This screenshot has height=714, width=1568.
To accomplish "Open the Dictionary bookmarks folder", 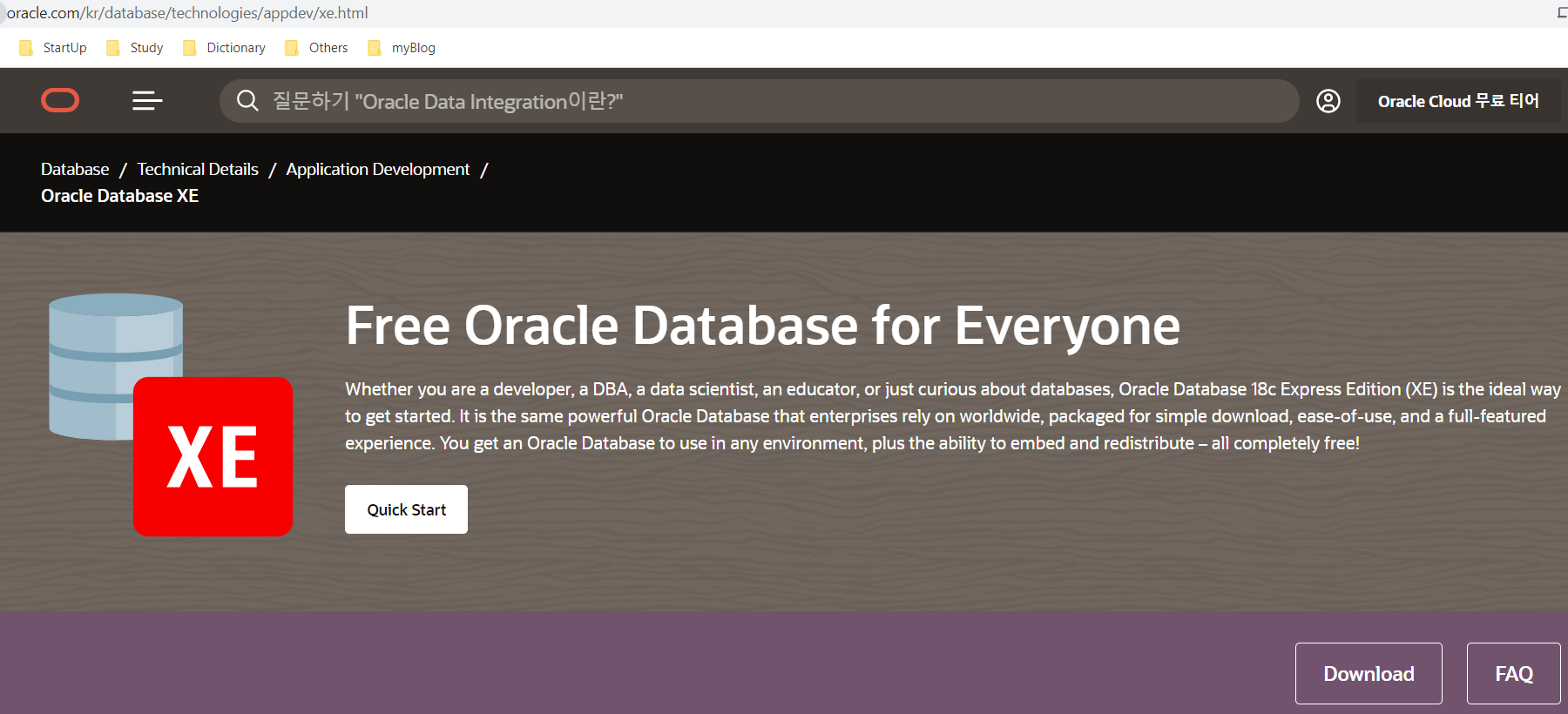I will coord(225,48).
